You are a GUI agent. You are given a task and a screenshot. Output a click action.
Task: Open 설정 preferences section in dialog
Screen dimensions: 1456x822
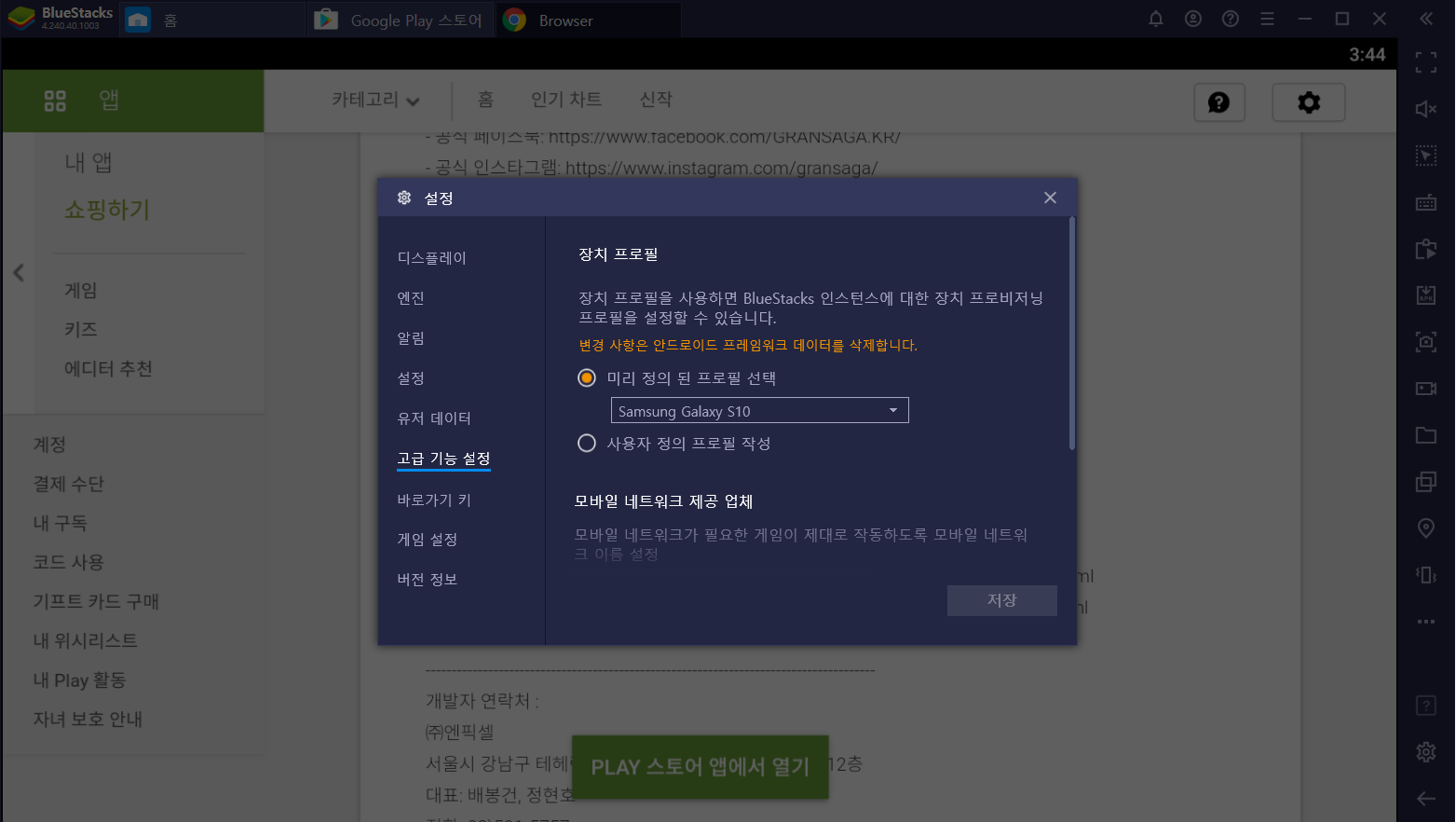pos(411,378)
